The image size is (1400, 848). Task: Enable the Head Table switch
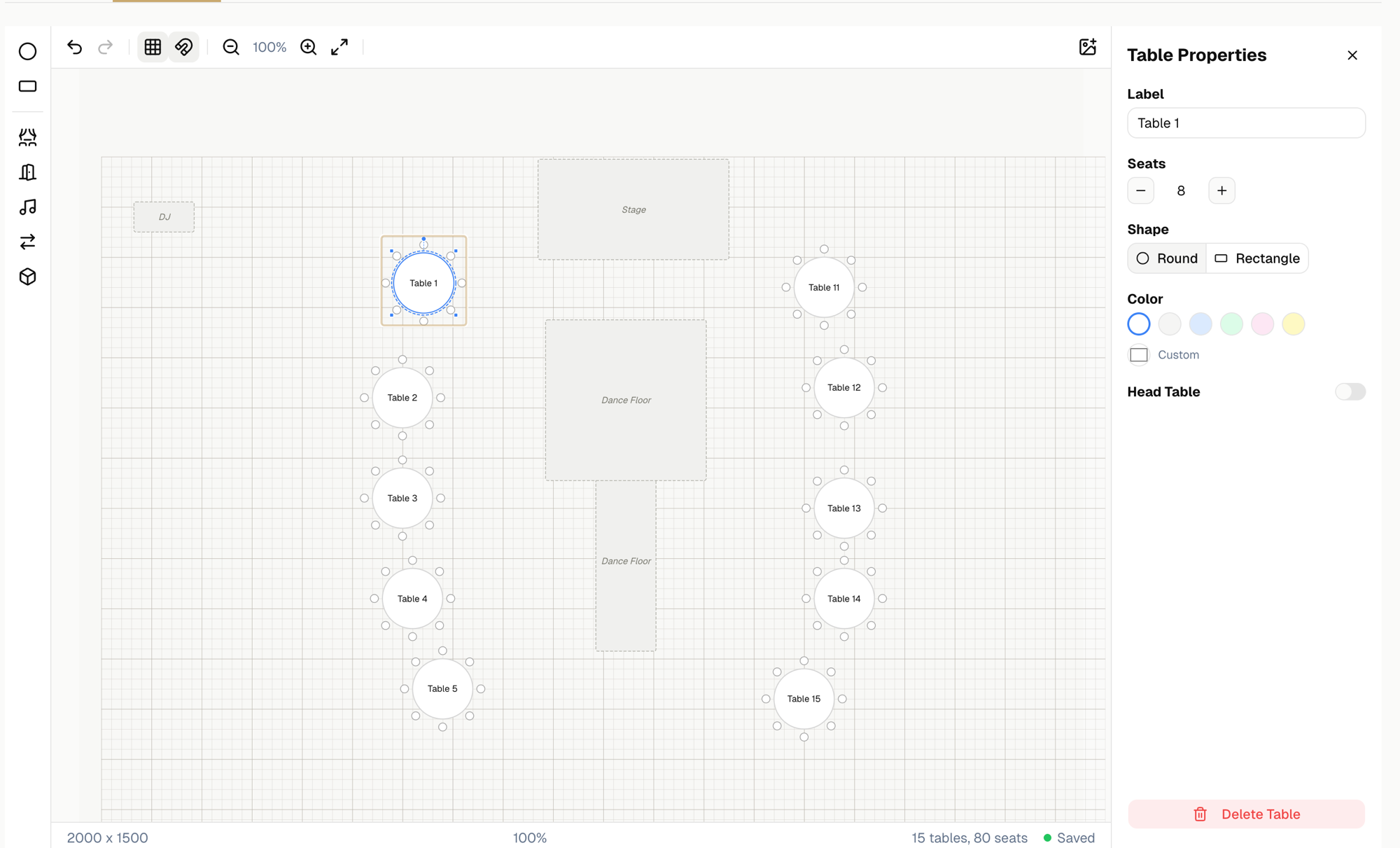[1350, 391]
